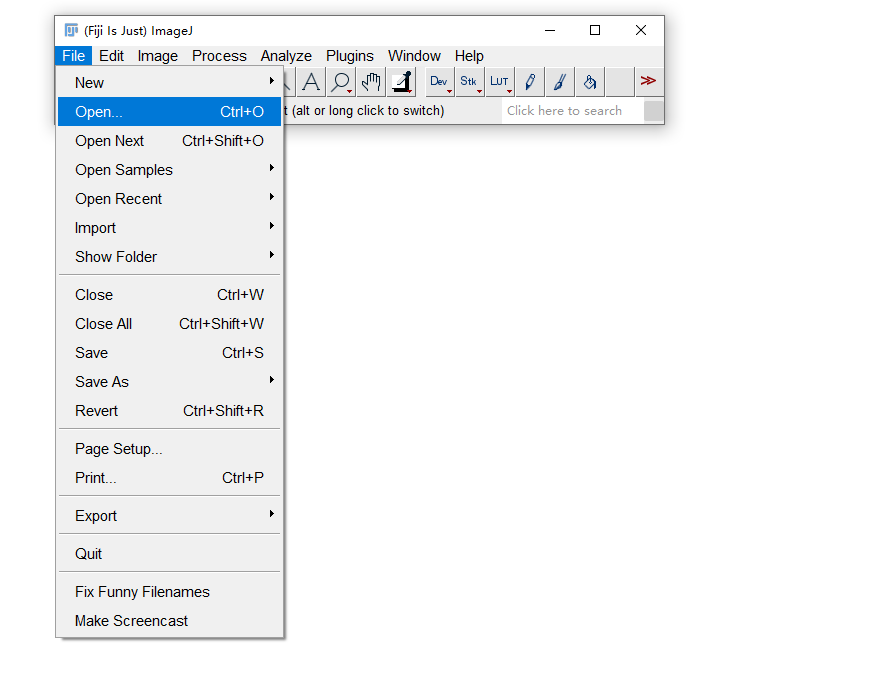
Task: Open the Analyze menu
Action: click(286, 56)
